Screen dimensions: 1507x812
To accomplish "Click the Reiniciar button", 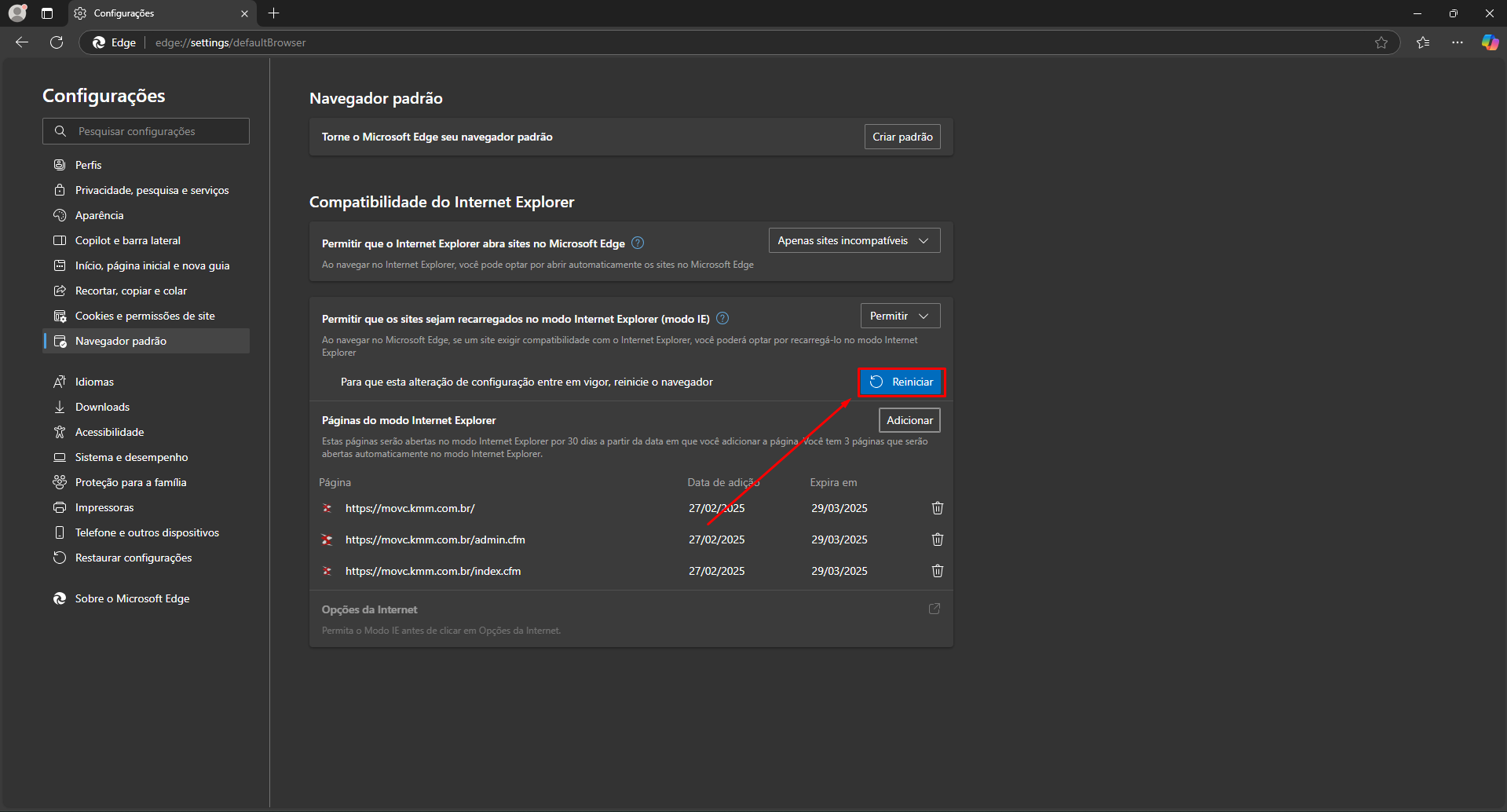I will [902, 382].
